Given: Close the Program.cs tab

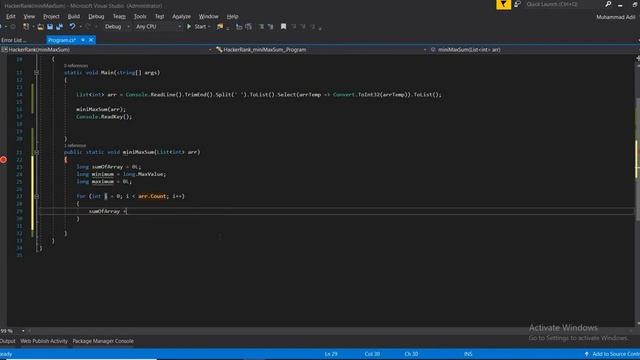Looking at the screenshot, I should [91, 40].
